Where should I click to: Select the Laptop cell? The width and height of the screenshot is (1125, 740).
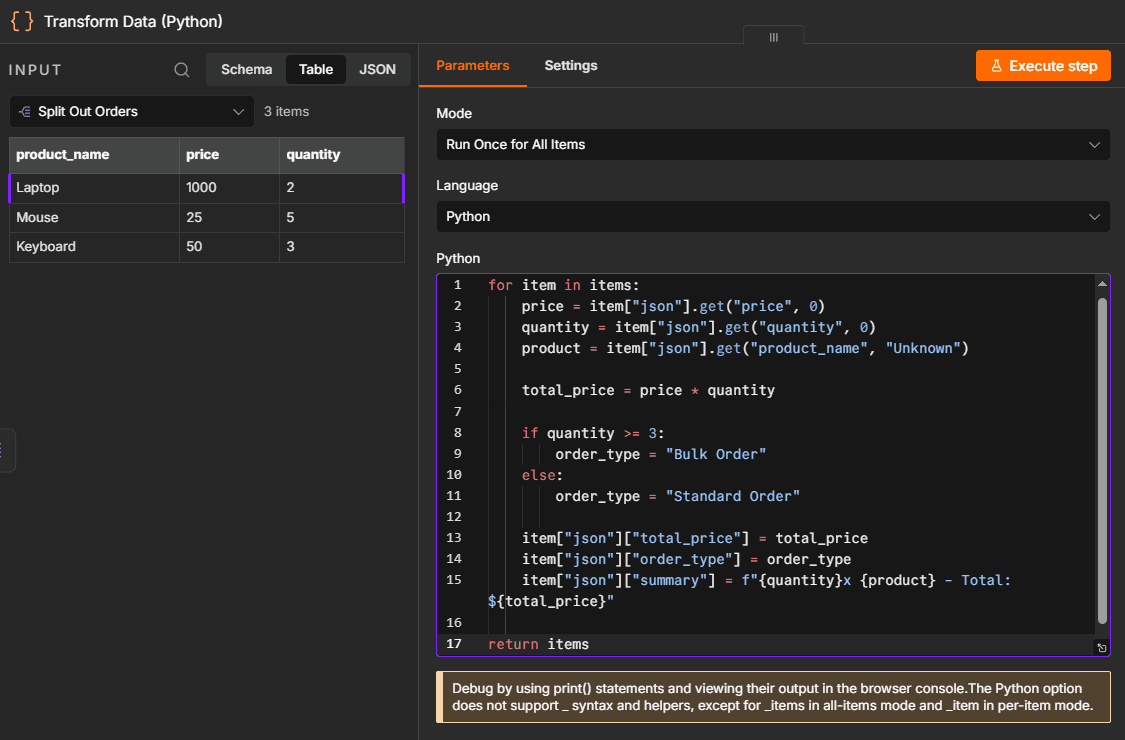point(94,188)
